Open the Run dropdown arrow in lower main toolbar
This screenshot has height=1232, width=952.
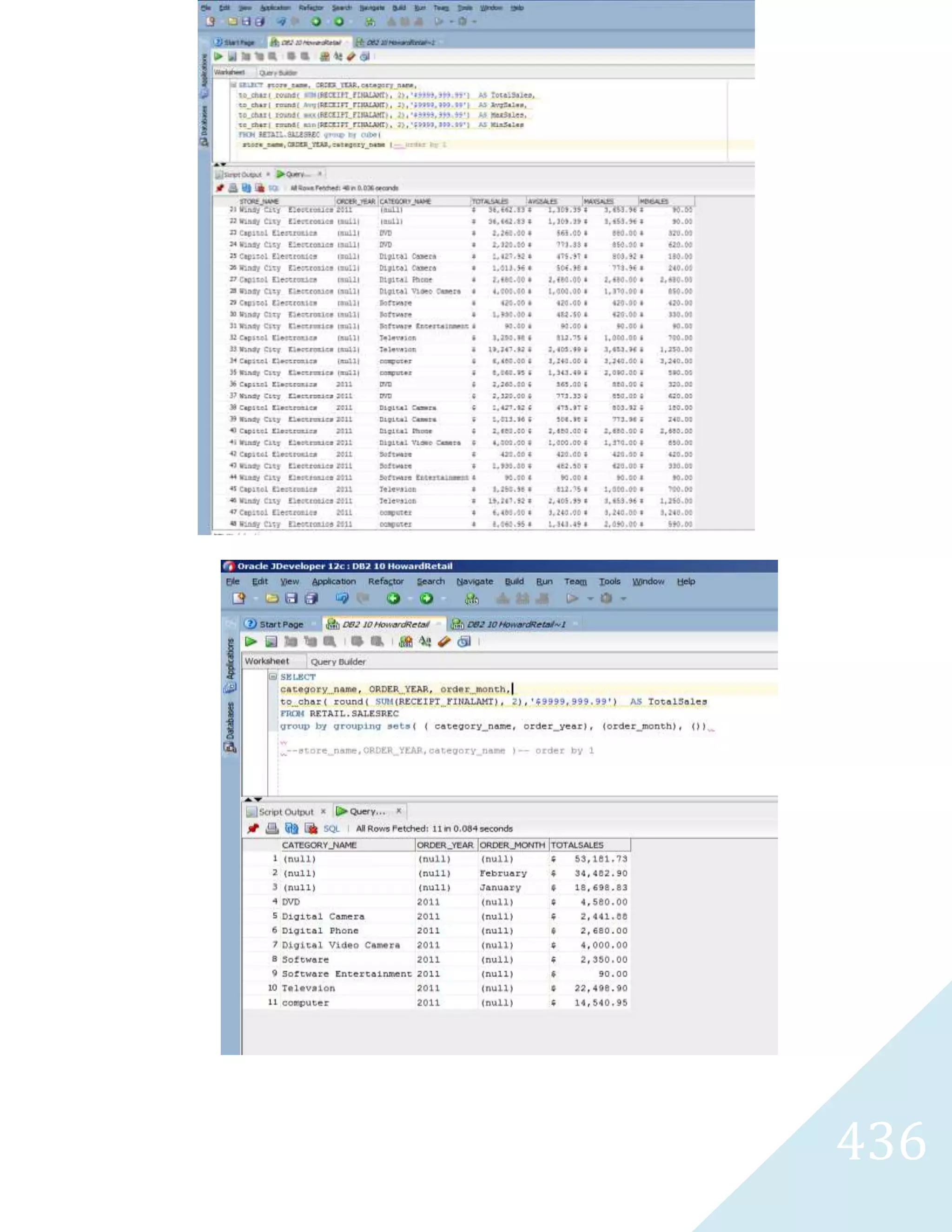pyautogui.click(x=590, y=598)
